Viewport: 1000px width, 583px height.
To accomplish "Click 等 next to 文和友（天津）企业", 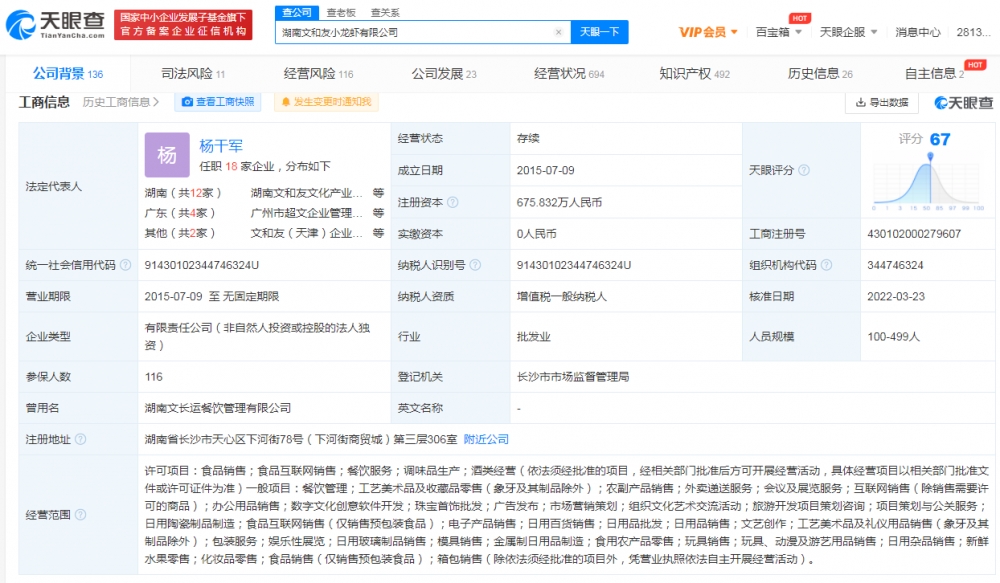I will [378, 233].
